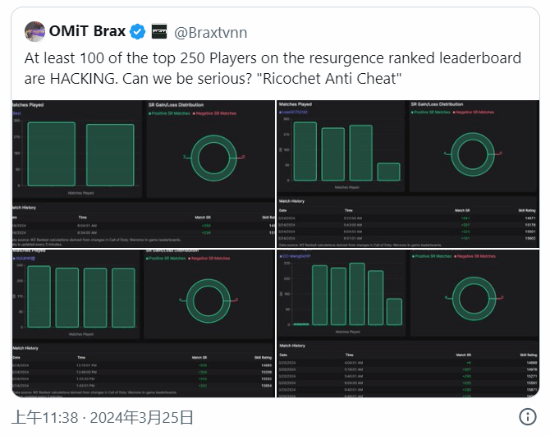Click the green donut chart in top-left image
Image resolution: width=550 pixels, height=436 pixels.
tap(214, 158)
